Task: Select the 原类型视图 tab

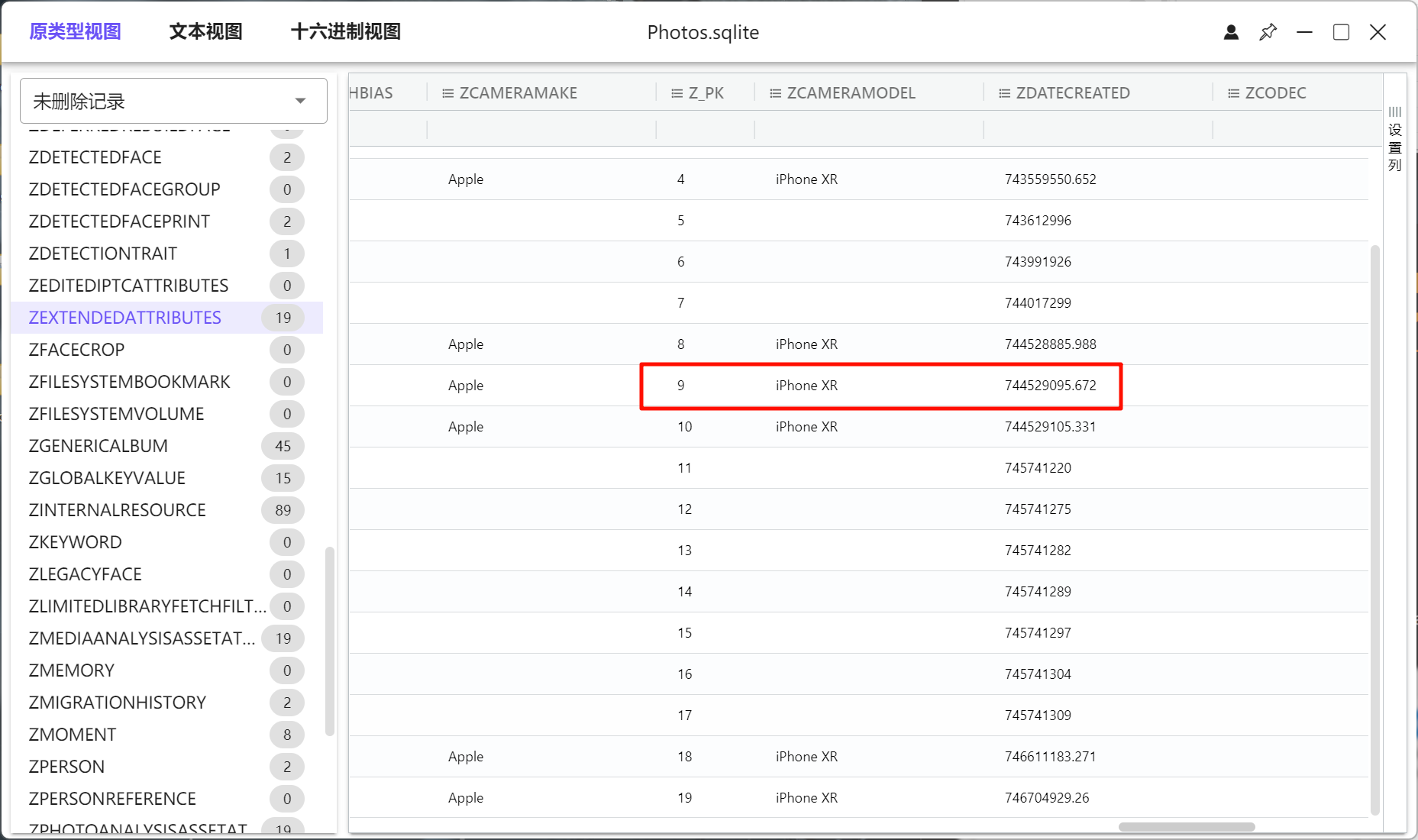Action: point(75,32)
